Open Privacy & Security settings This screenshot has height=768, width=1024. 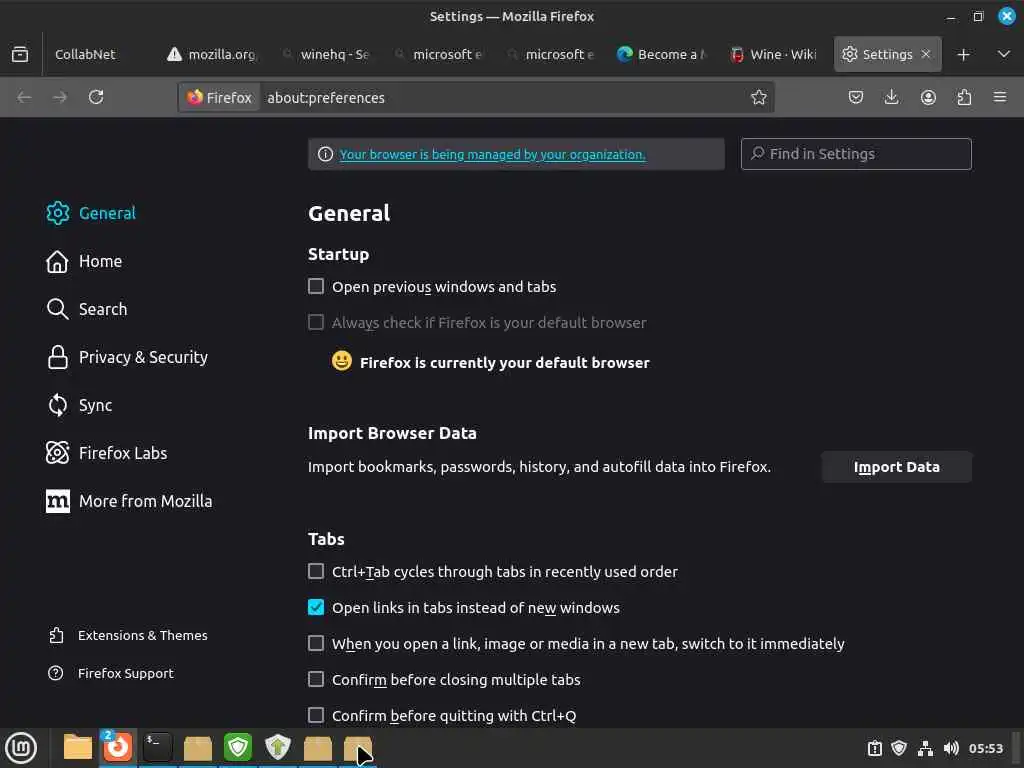[x=127, y=357]
